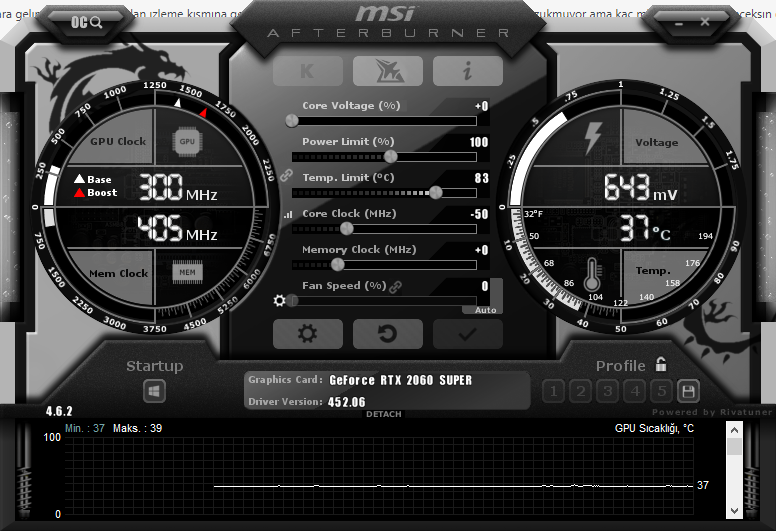The height and width of the screenshot is (531, 776).
Task: Click the Power Limit value 100
Action: pos(479,143)
